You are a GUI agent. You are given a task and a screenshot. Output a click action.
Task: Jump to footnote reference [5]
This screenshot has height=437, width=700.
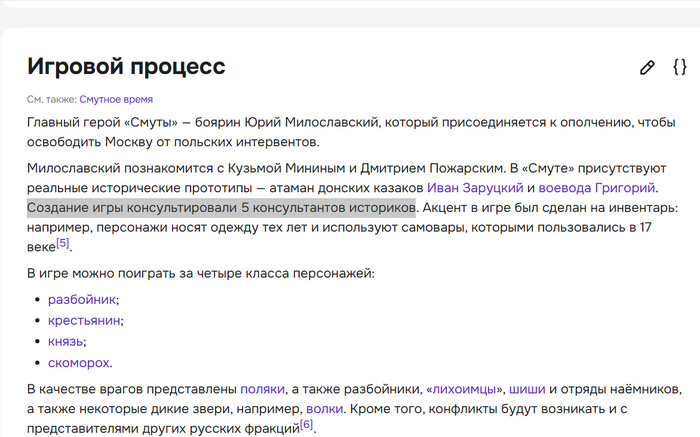point(63,243)
